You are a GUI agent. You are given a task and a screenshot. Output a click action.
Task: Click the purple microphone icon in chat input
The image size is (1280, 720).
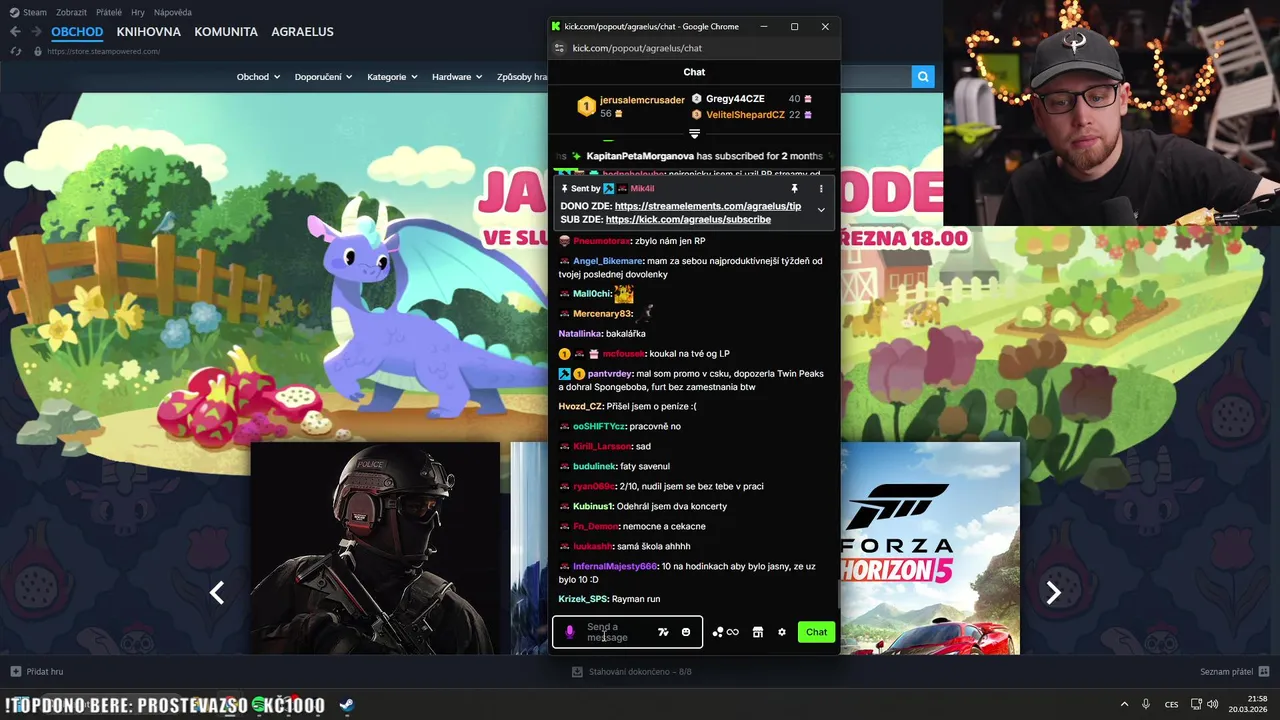click(x=570, y=632)
